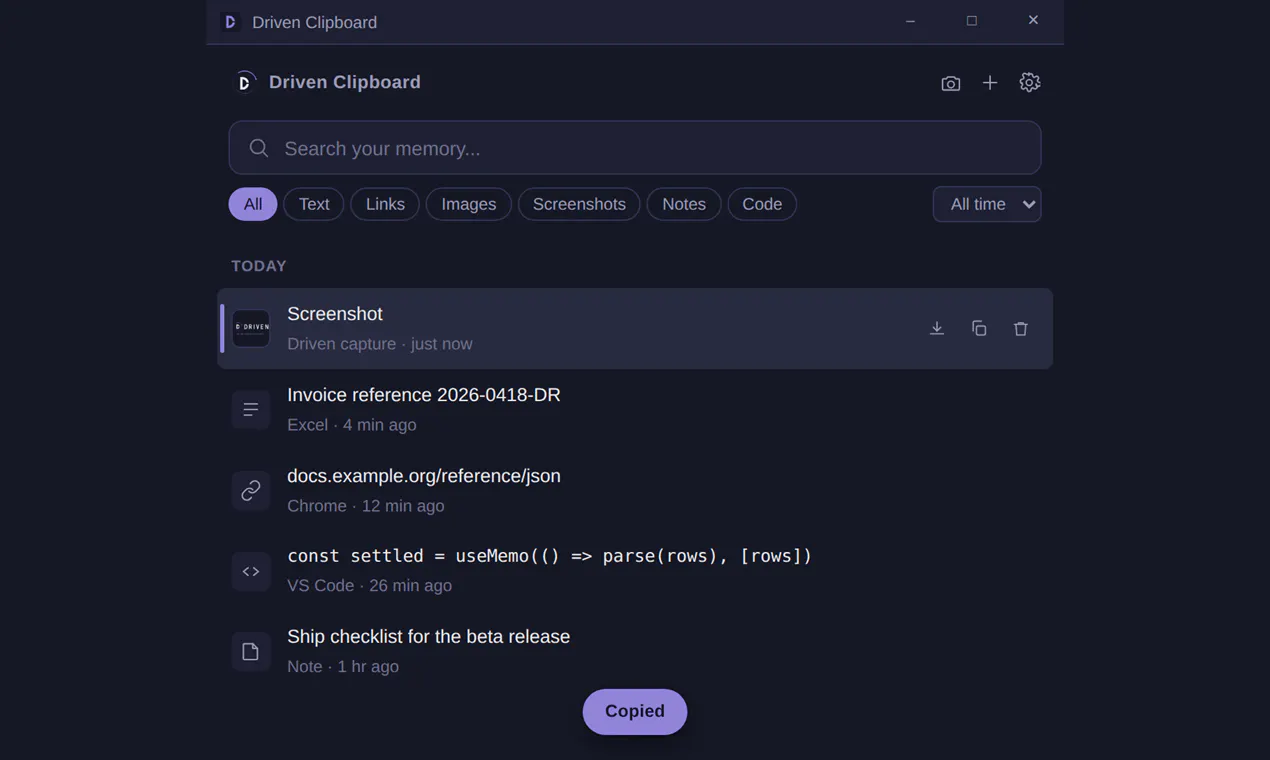Screen dimensions: 1270x760
Task: Open the docs.example.org/reference/json entry
Action: tap(635, 490)
